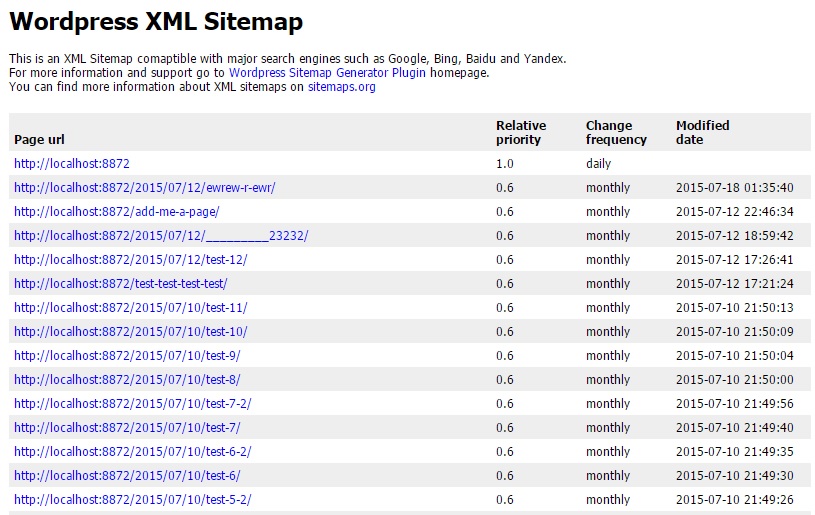
Task: Open the ewrew-r-ewr post link
Action: (144, 188)
